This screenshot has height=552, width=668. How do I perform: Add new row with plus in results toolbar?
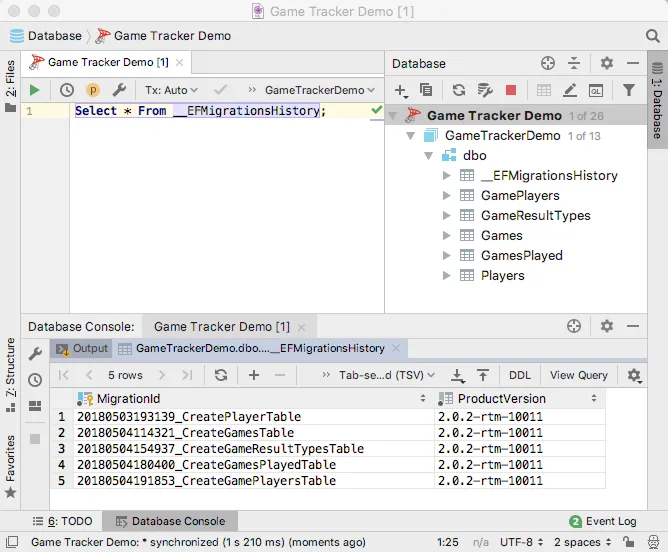click(x=254, y=375)
